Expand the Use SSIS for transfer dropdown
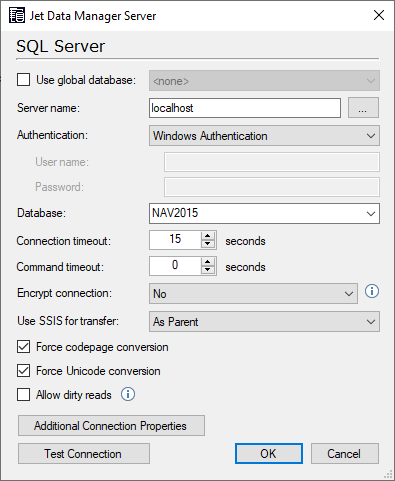The width and height of the screenshot is (395, 481). [264, 322]
